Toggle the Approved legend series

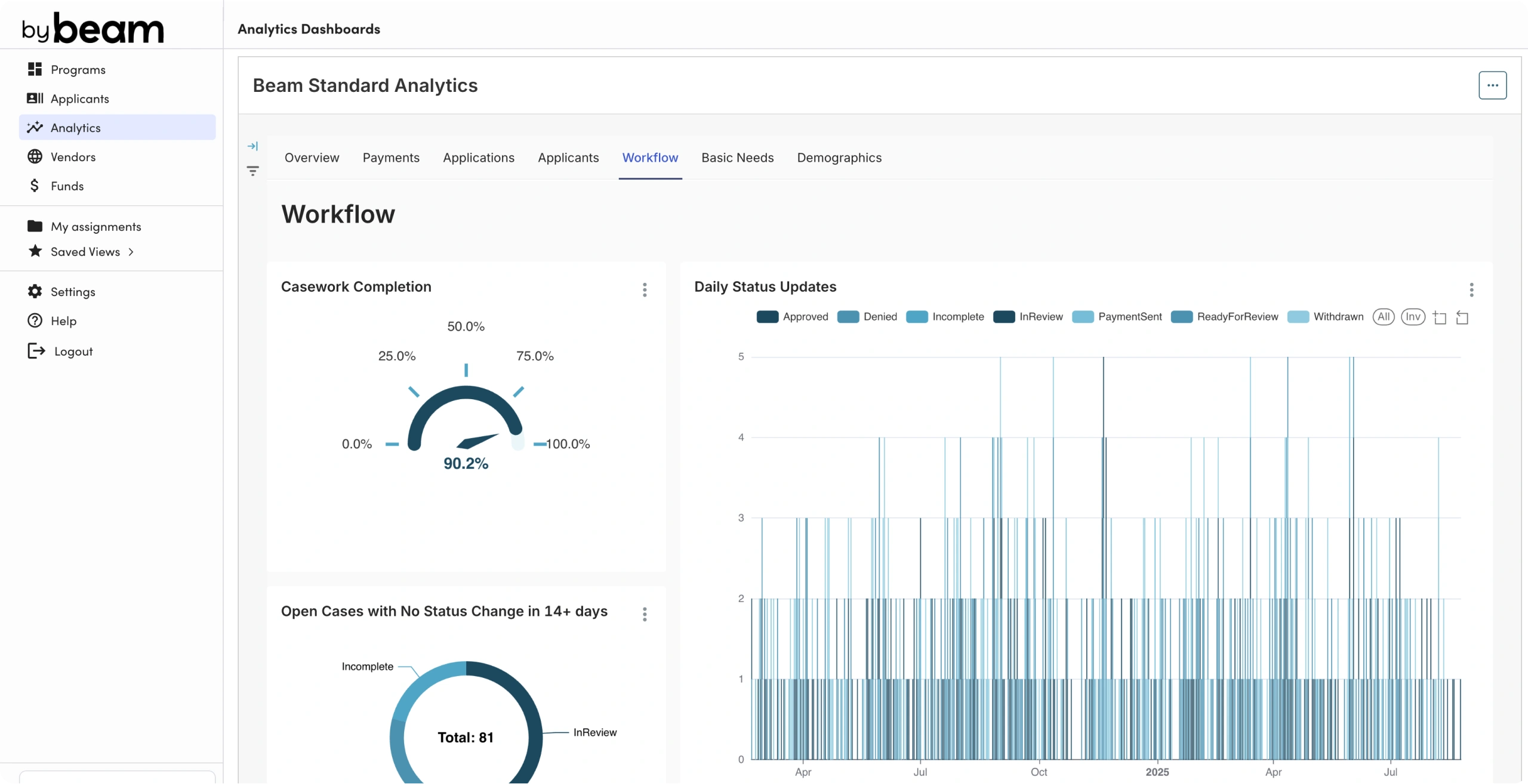792,317
